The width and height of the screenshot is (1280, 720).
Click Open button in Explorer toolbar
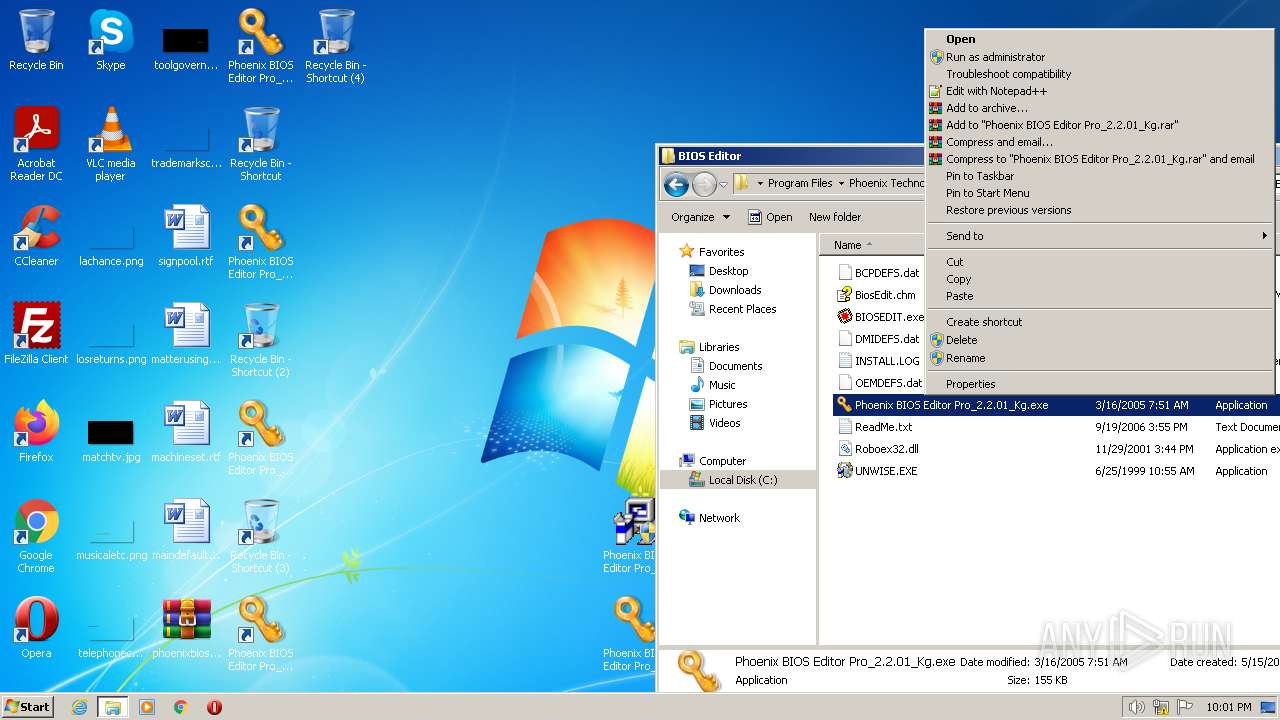pos(770,217)
